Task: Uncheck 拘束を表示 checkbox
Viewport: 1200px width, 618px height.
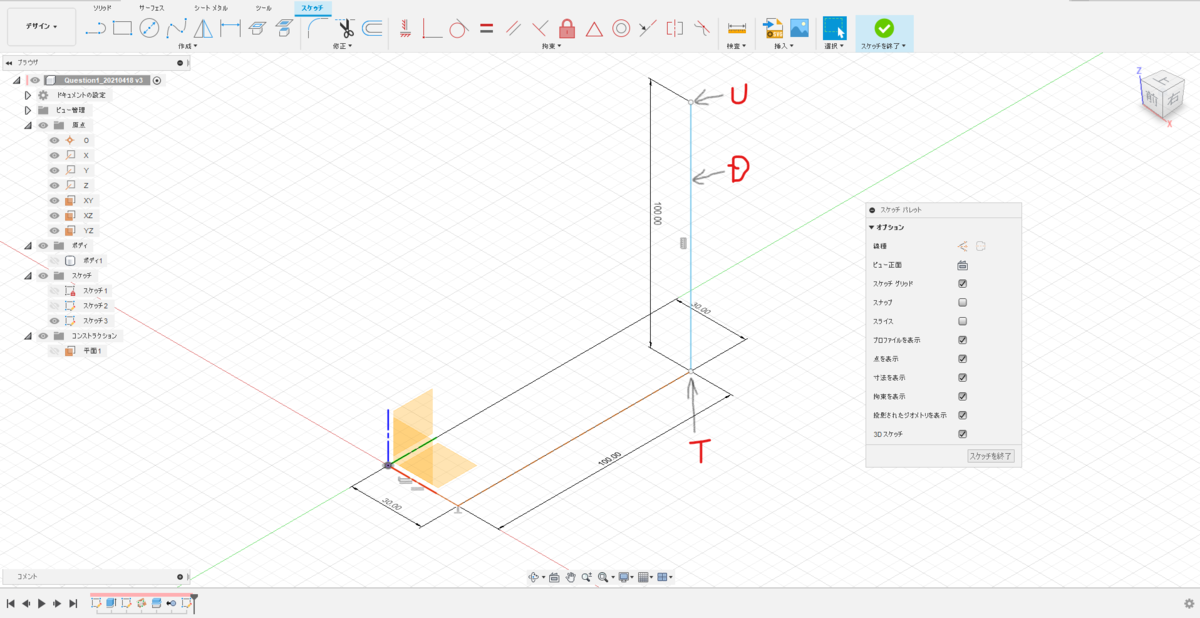Action: tap(962, 396)
